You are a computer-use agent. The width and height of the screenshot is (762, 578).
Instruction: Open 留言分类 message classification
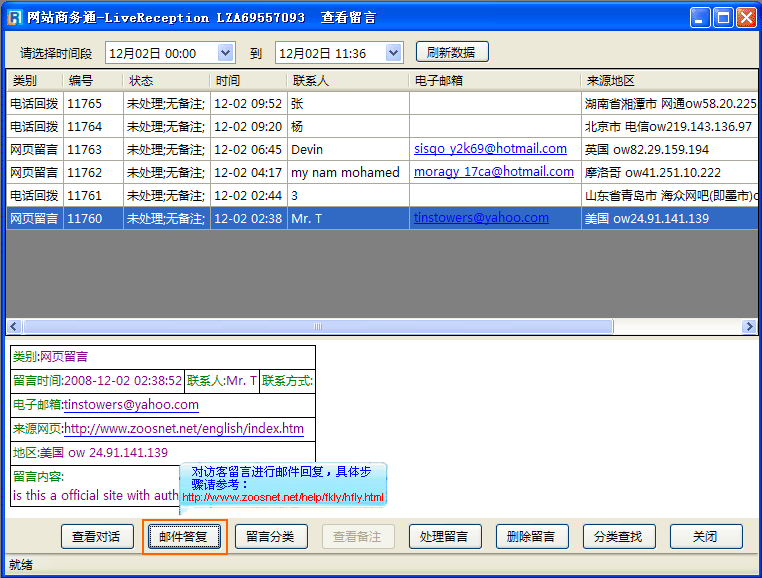(271, 537)
